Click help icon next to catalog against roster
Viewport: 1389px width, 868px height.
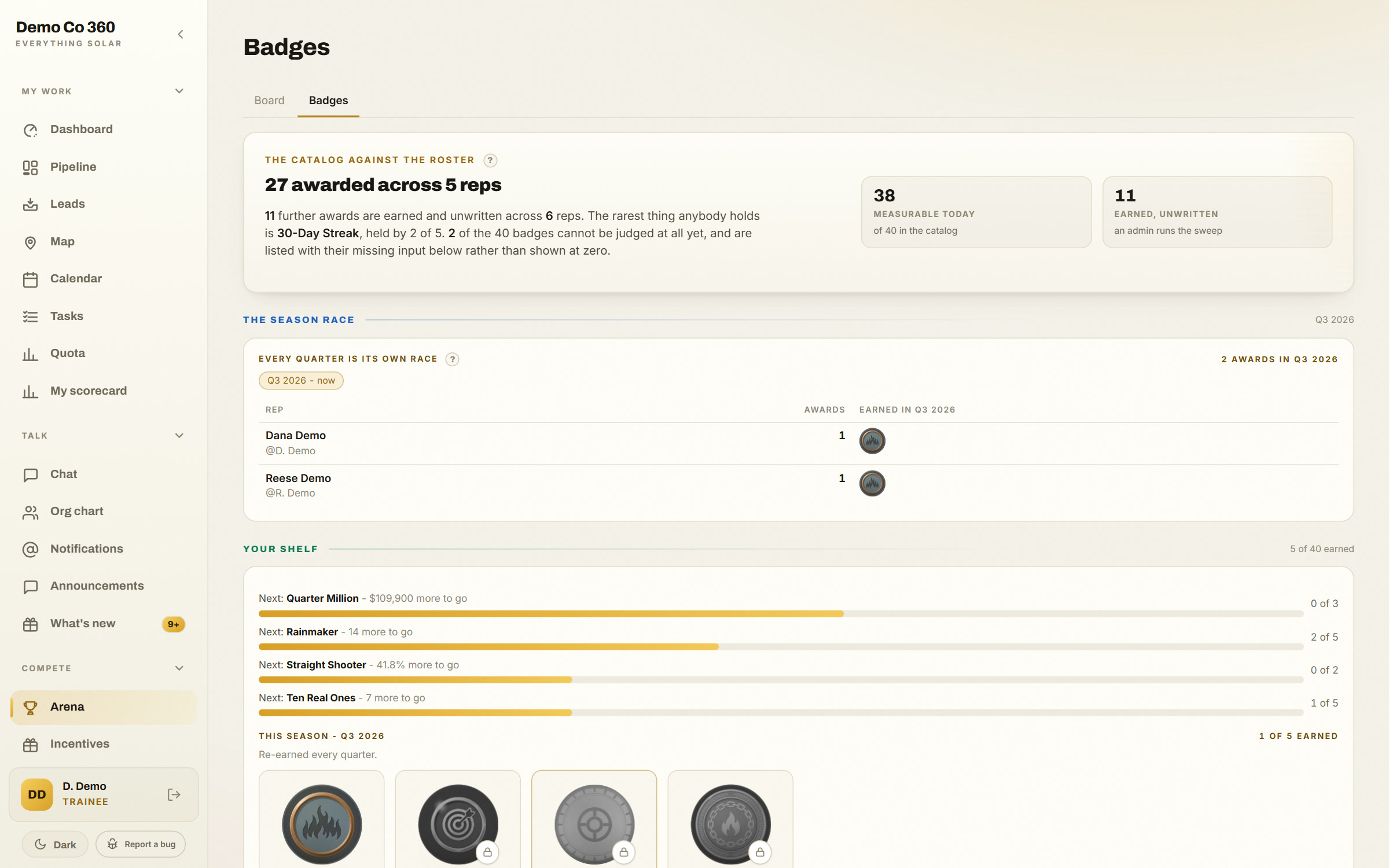click(490, 160)
